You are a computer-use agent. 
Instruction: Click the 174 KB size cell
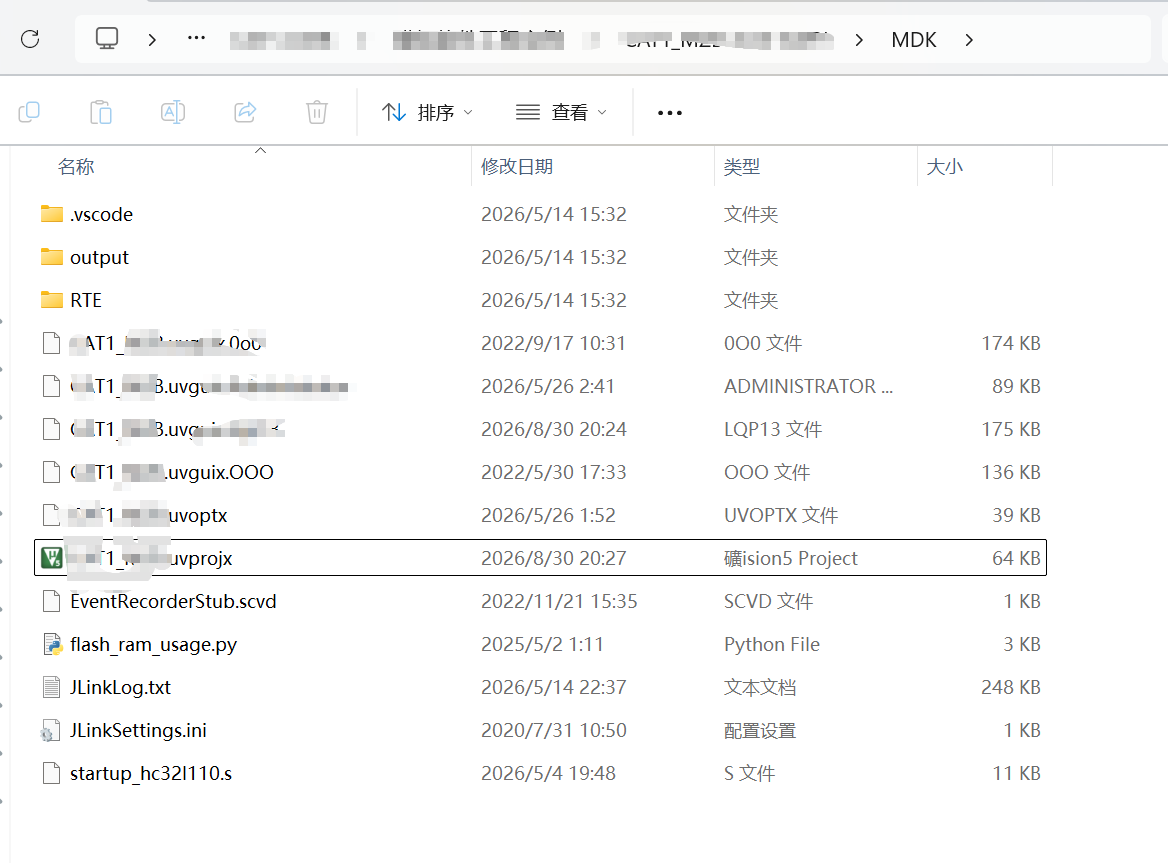pos(1011,343)
